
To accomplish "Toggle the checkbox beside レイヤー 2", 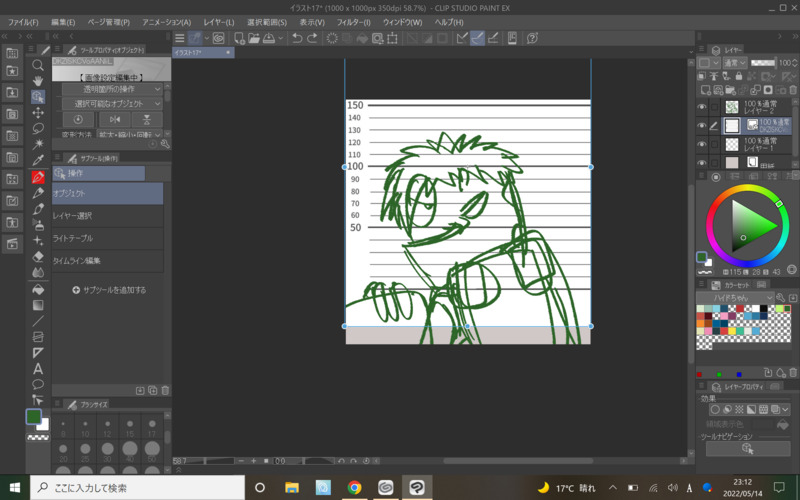I will click(714, 107).
